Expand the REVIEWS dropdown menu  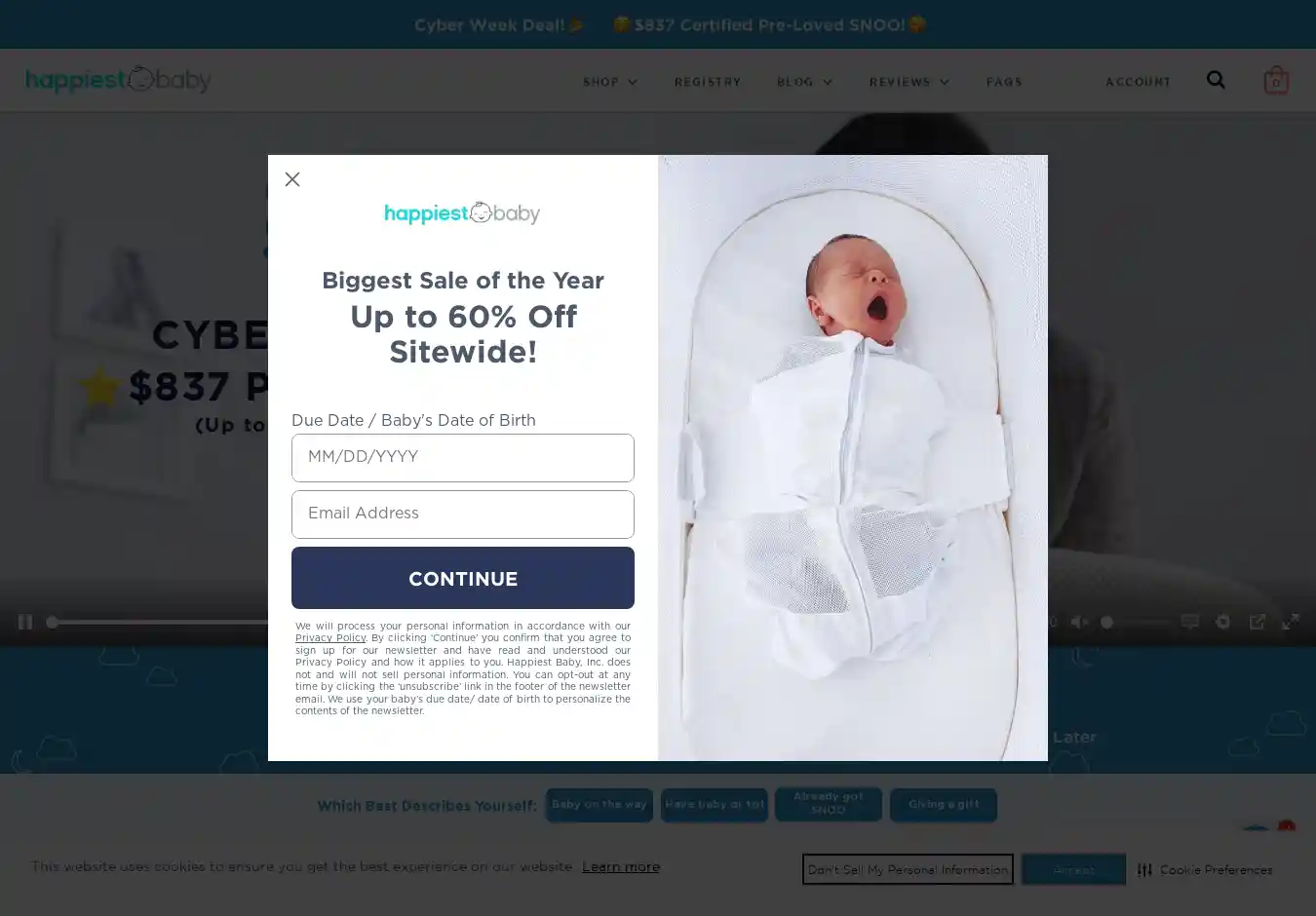click(x=910, y=82)
